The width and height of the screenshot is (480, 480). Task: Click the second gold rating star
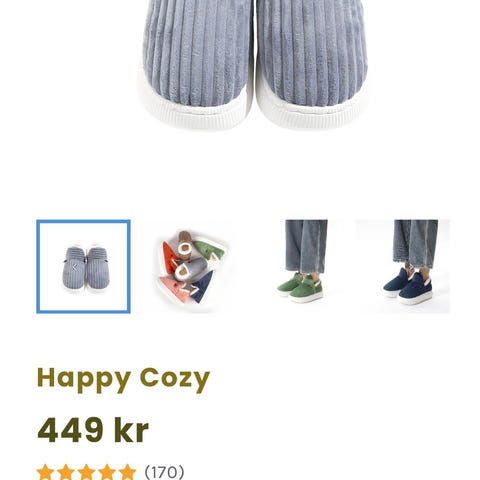(66, 473)
